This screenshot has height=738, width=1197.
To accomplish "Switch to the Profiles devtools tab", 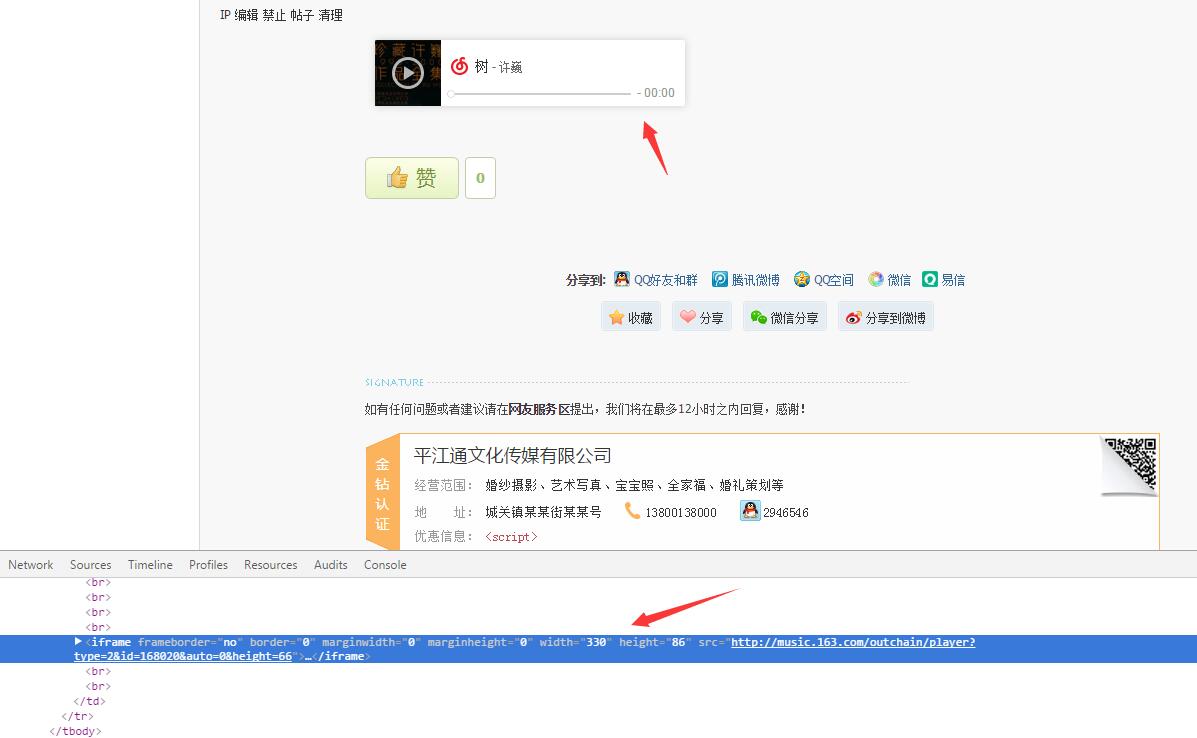I will [208, 565].
